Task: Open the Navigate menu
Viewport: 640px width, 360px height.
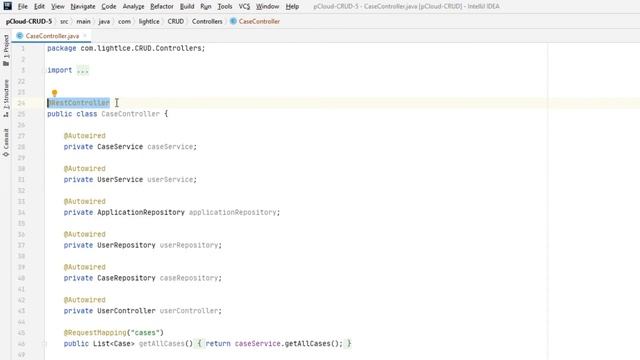Action: 83,7
